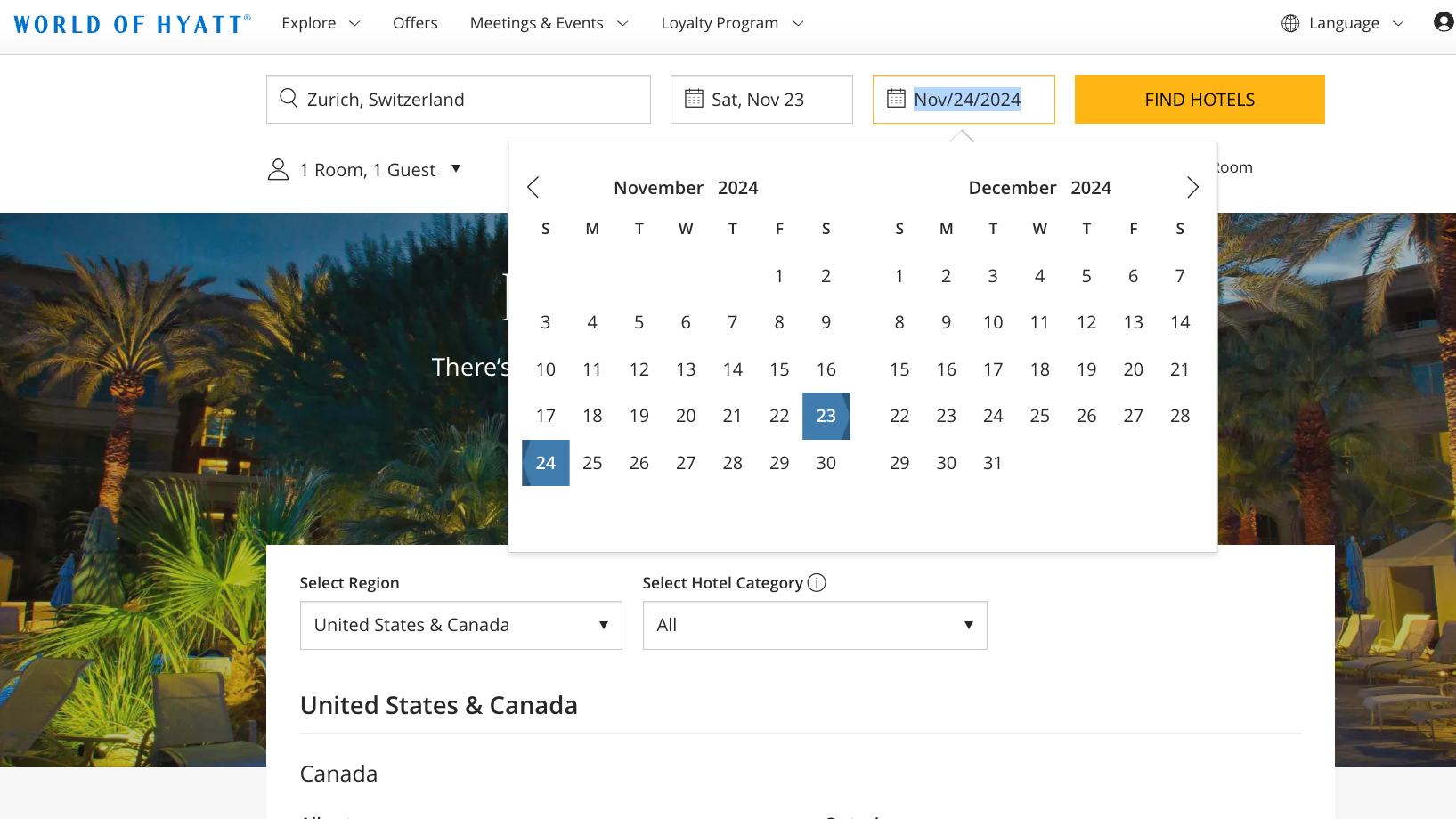Viewport: 1456px width, 819px height.
Task: Advance calendar to next month
Action: pos(1192,187)
